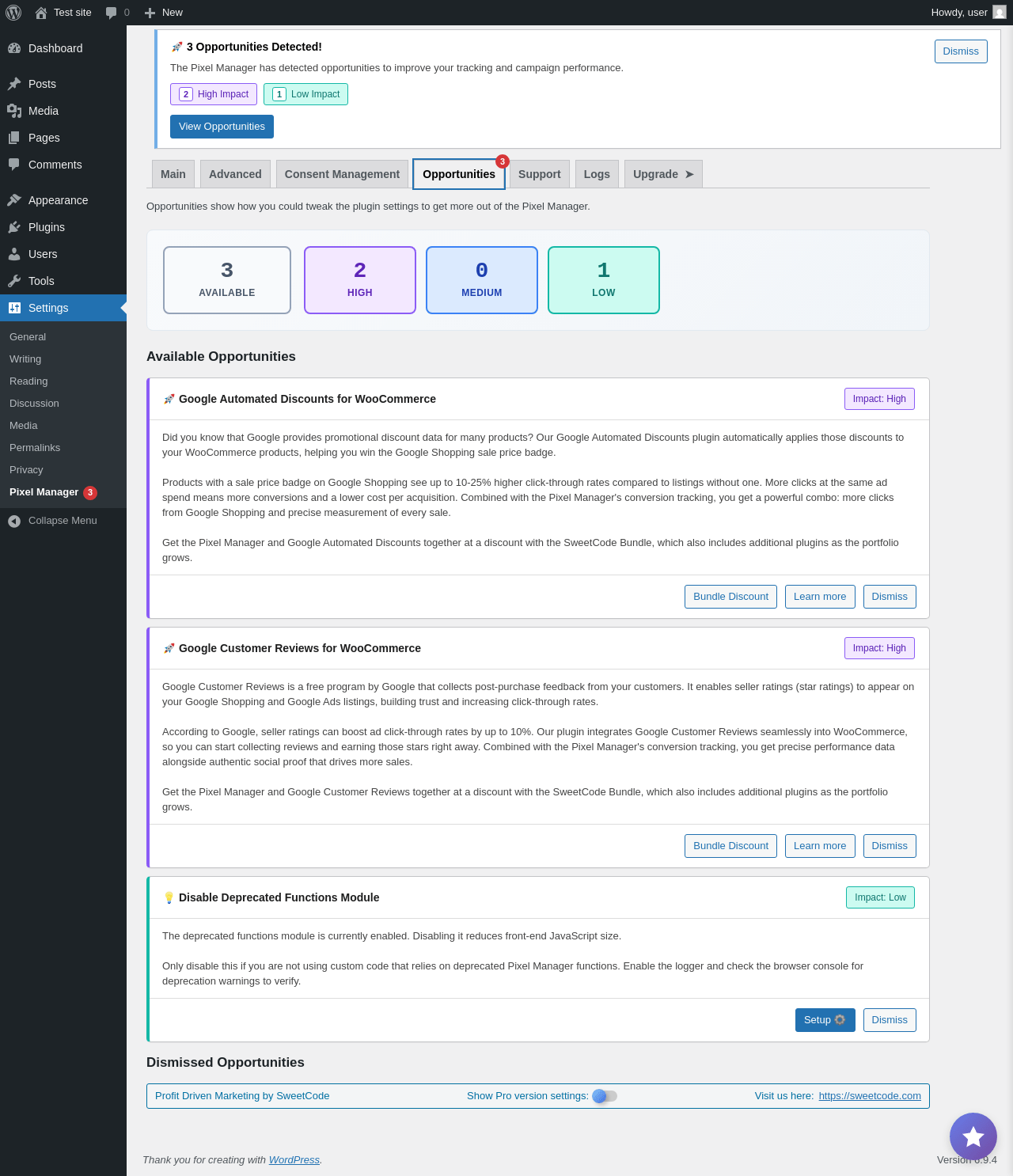This screenshot has height=1176, width=1013.
Task: Learn more about Google Customer Reviews
Action: (820, 846)
